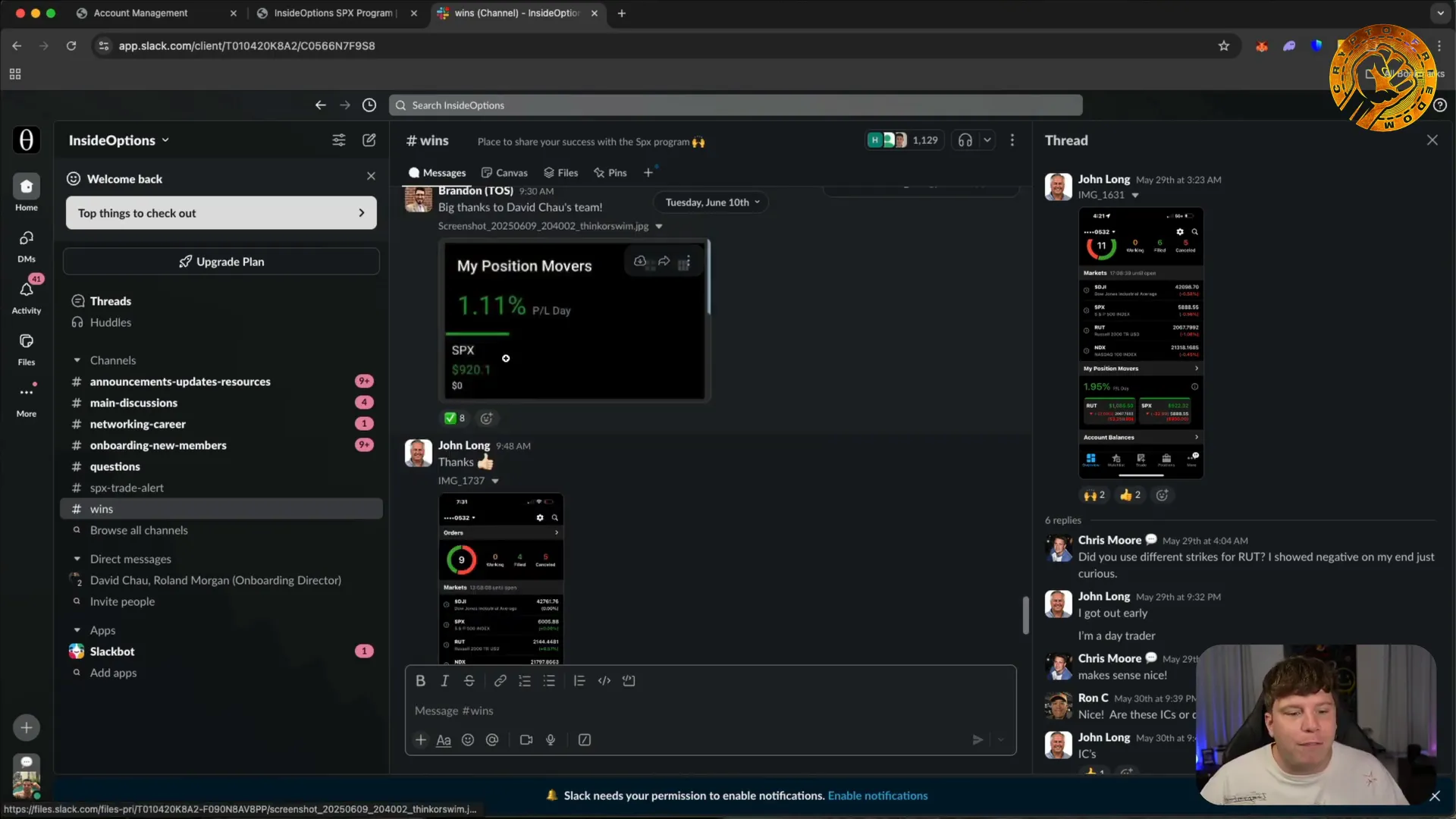Insert a link in the composer
1456x819 pixels.
click(x=500, y=681)
